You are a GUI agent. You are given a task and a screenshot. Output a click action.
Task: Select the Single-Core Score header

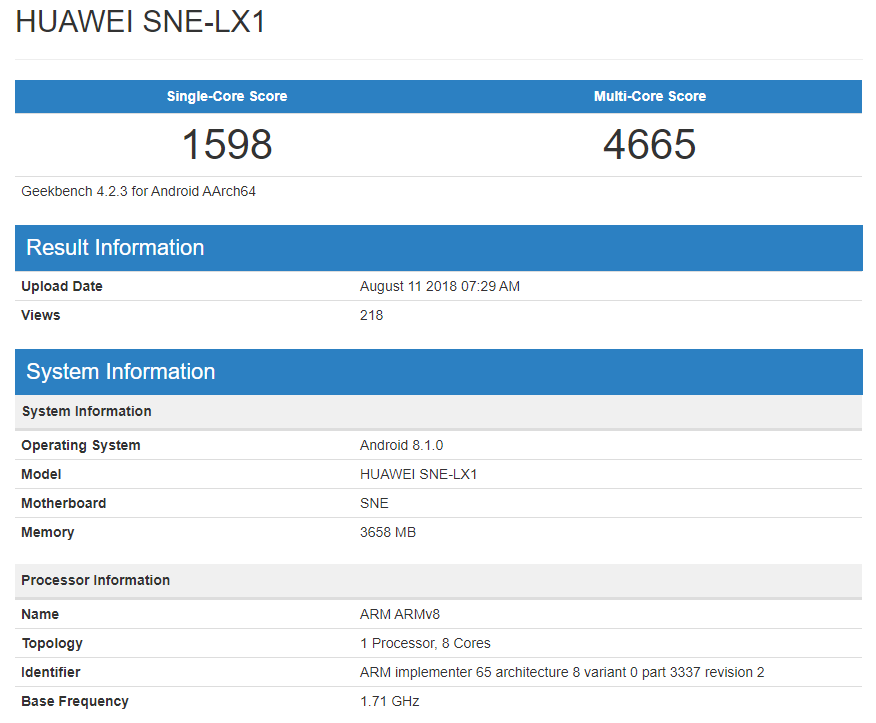tap(227, 96)
